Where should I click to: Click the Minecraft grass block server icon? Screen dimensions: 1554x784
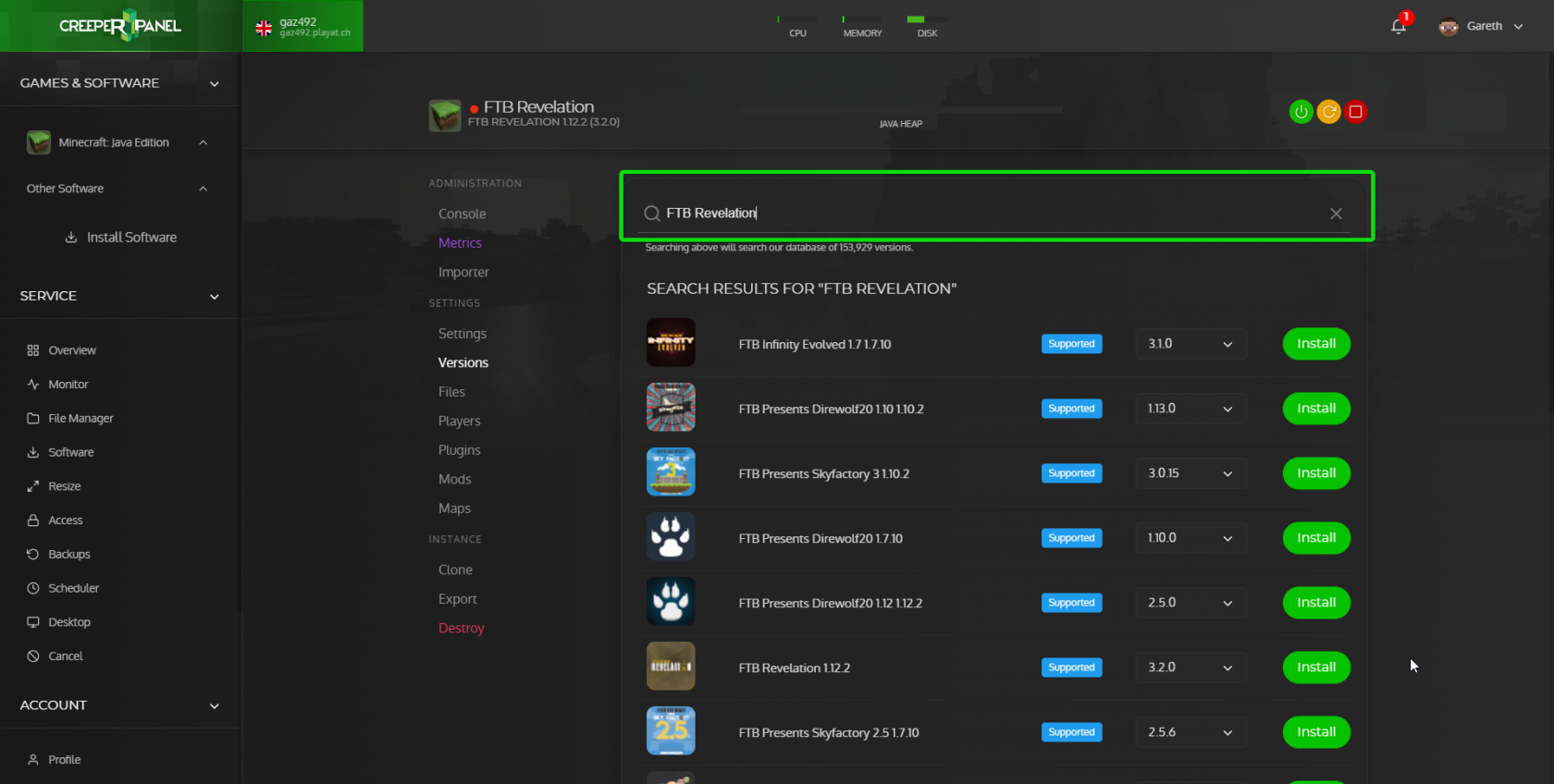[x=445, y=116]
